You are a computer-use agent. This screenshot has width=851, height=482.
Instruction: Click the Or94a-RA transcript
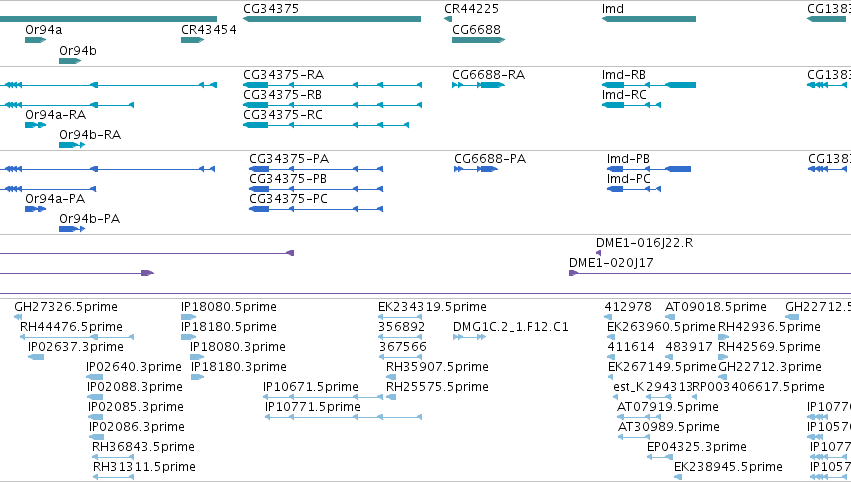click(35, 125)
